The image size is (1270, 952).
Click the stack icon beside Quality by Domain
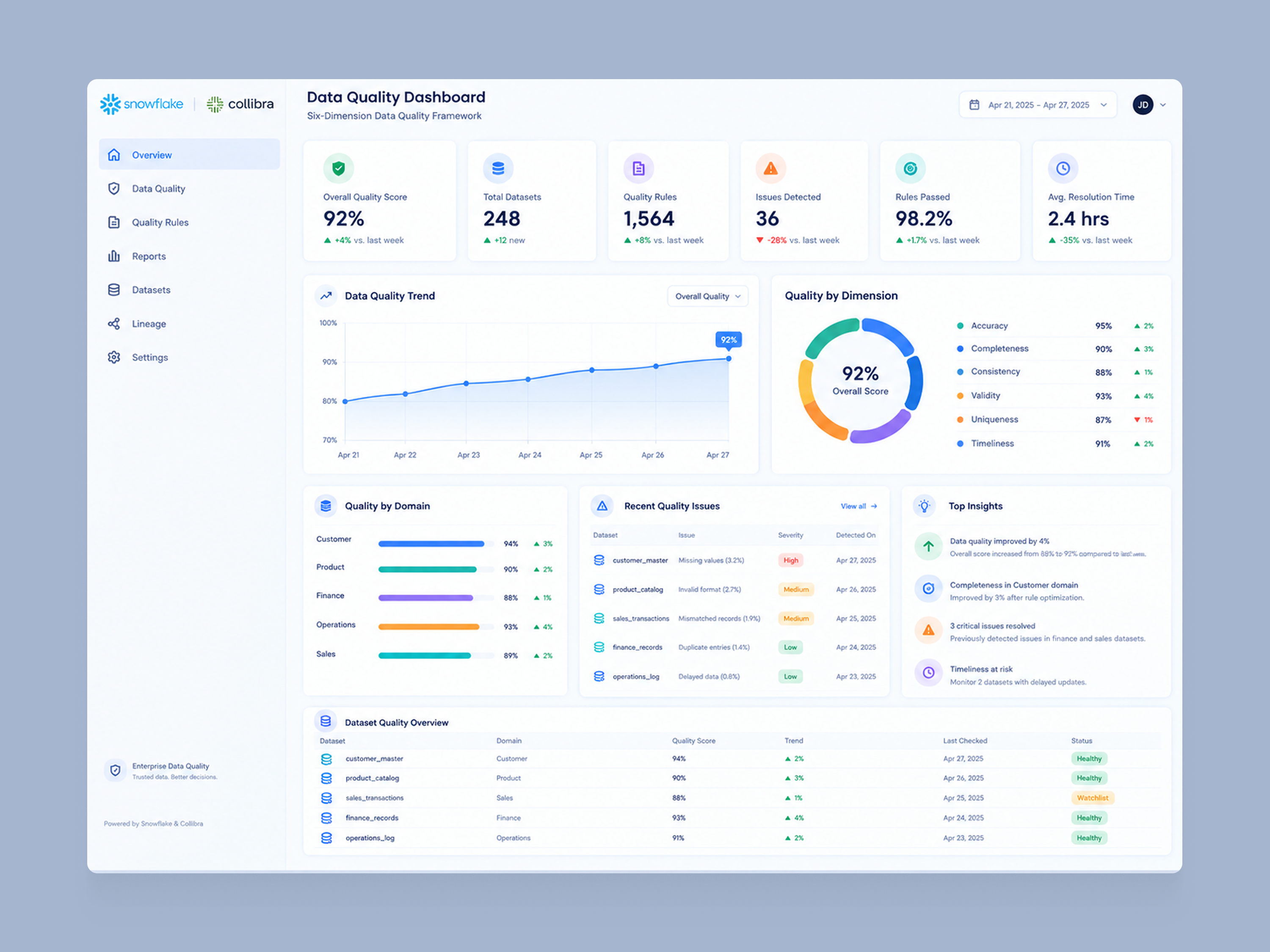(x=326, y=506)
